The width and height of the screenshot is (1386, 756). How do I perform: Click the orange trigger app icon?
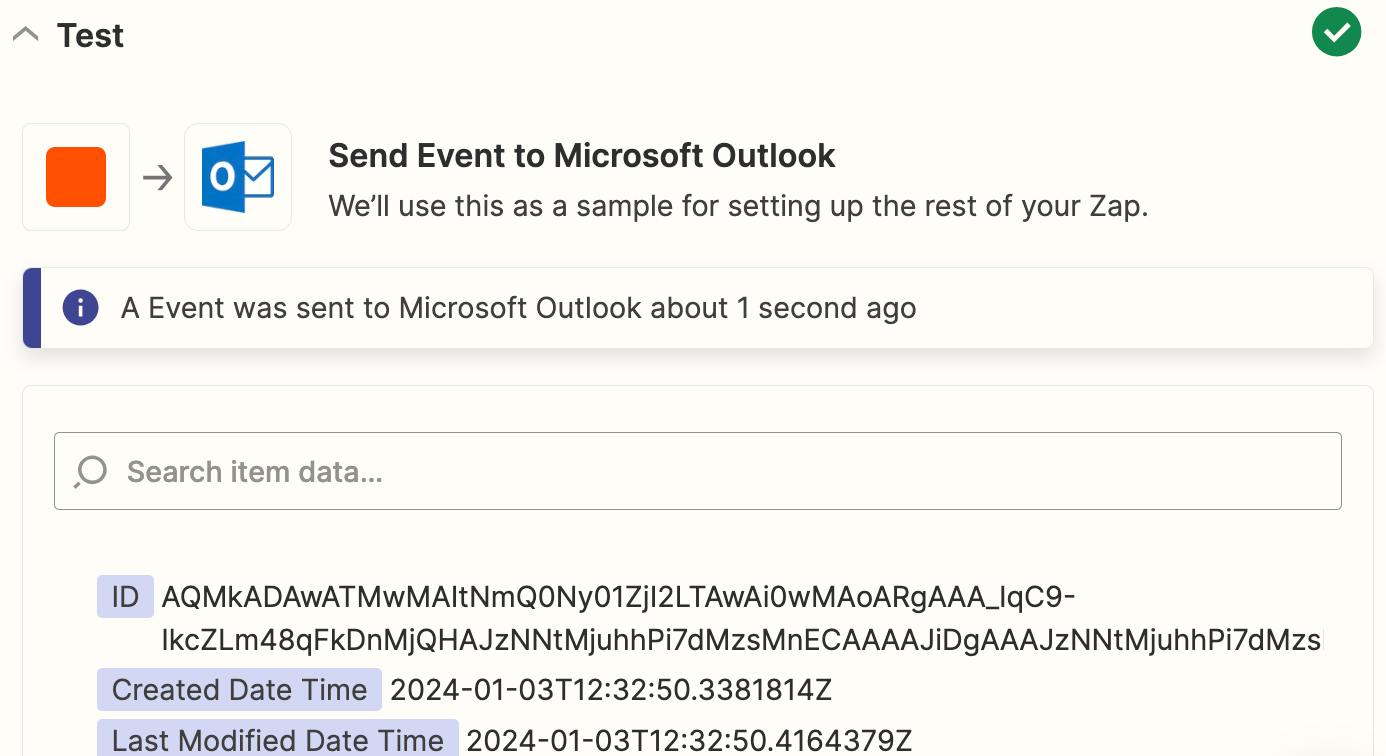click(x=76, y=177)
